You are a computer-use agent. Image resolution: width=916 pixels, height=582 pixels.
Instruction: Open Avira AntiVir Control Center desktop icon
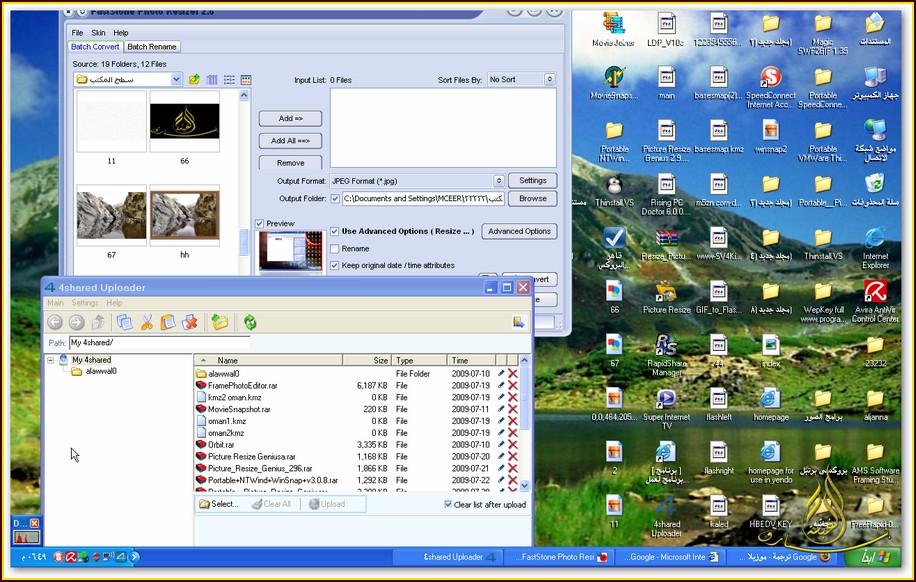875,300
